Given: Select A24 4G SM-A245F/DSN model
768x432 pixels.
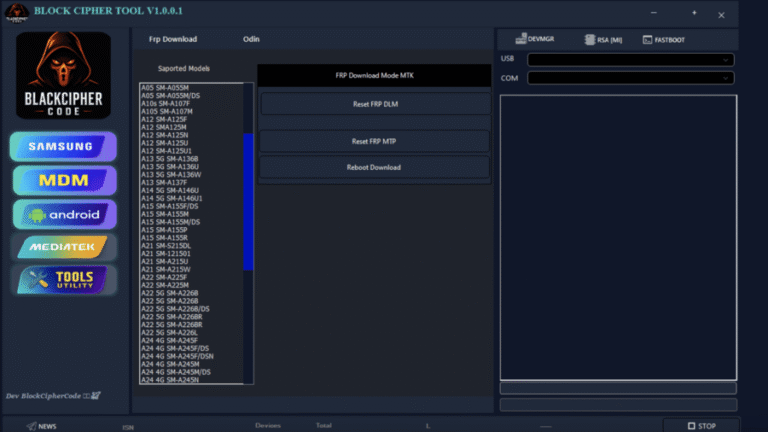Looking at the screenshot, I should pyautogui.click(x=177, y=356).
